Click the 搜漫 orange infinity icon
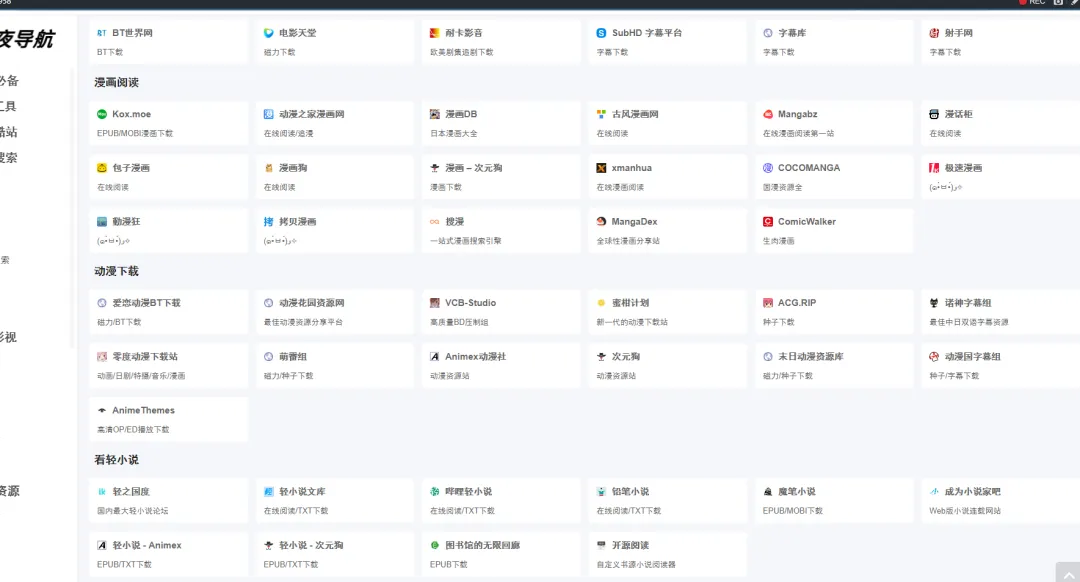Viewport: 1080px width, 582px height. click(435, 222)
